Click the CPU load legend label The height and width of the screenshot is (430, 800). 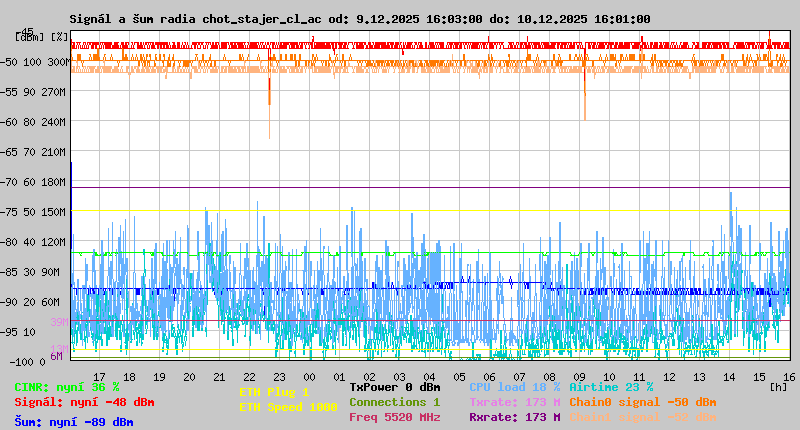514,387
